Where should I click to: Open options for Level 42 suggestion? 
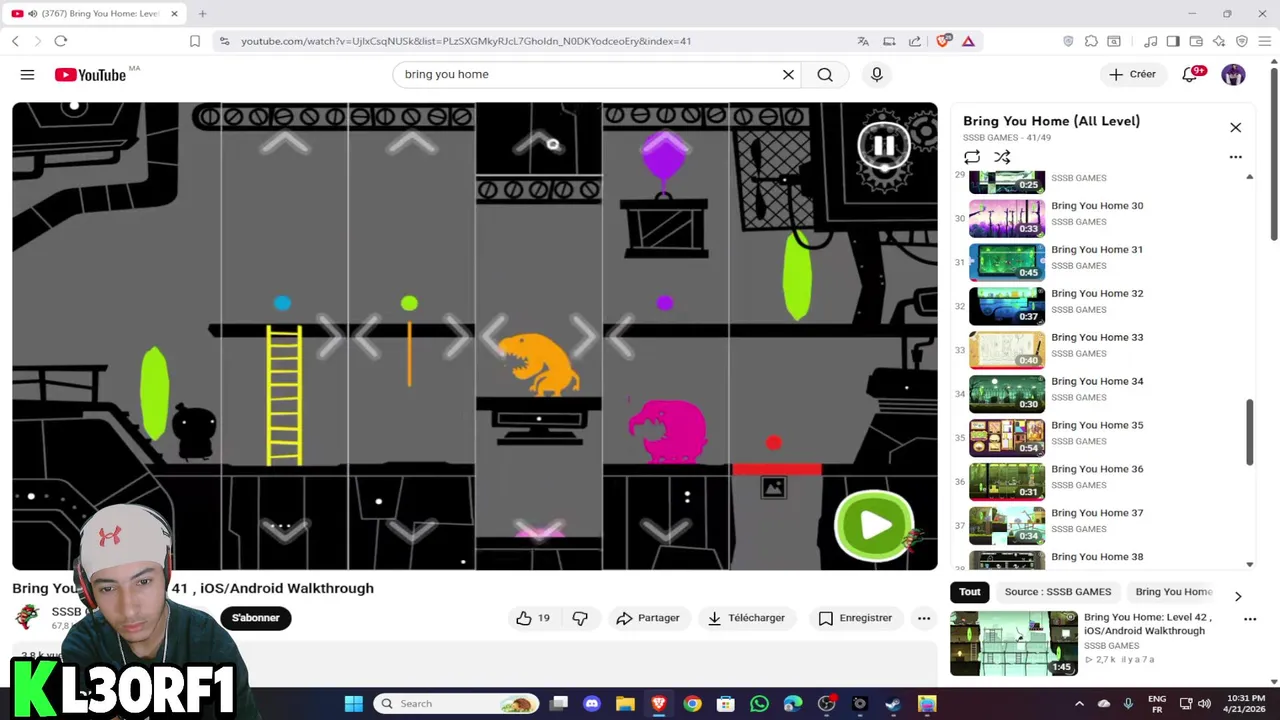pyautogui.click(x=1250, y=619)
